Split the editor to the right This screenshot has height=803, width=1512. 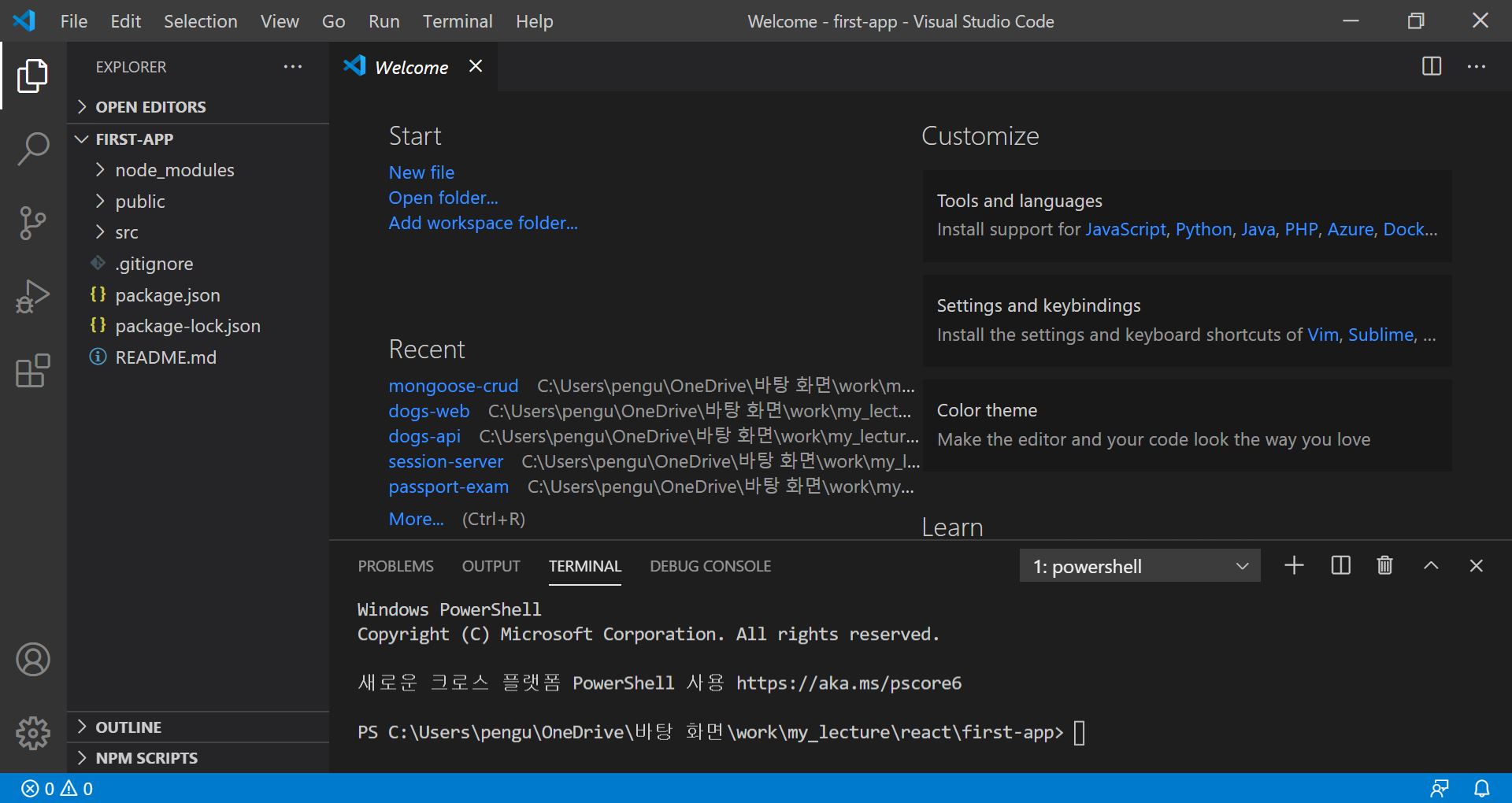coord(1432,66)
